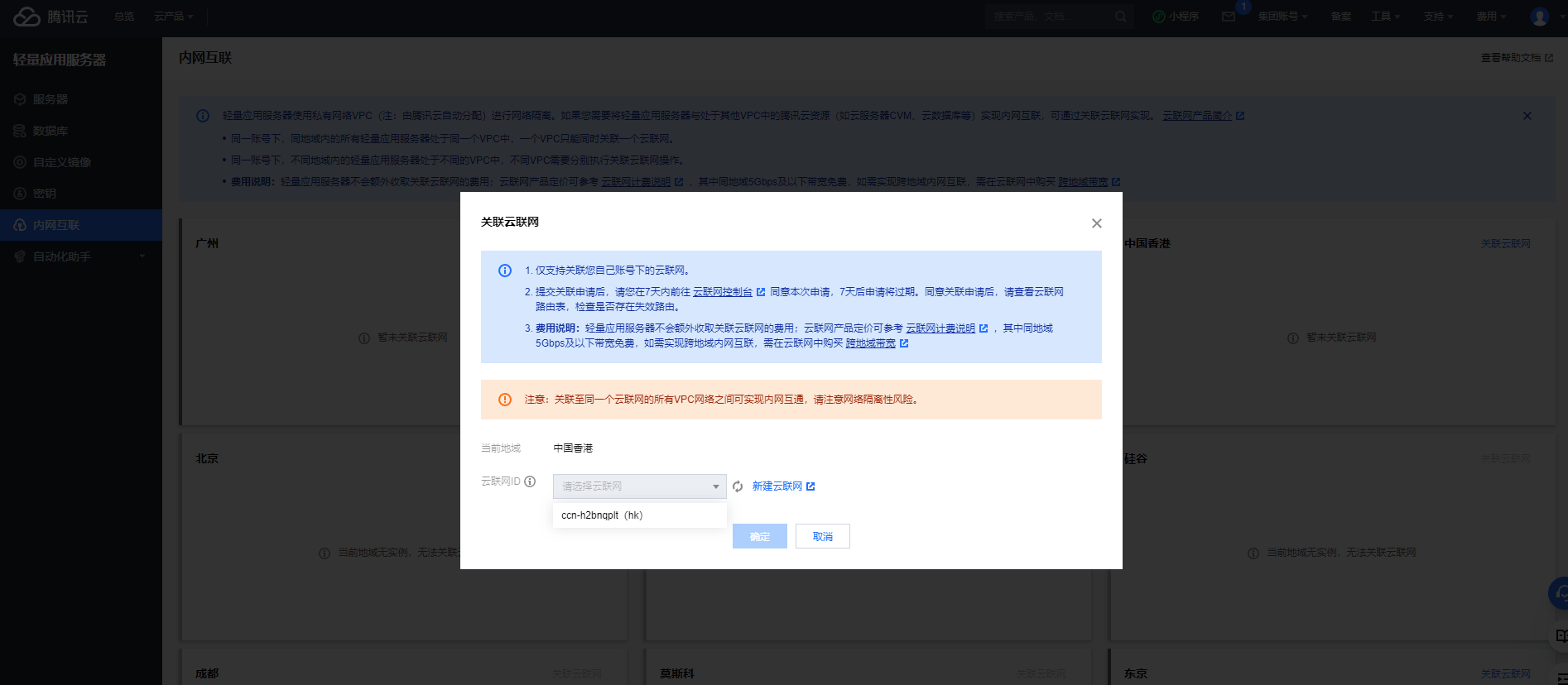Screen dimensions: 1568x685
Task: Cancel the dialog with 取消
Action: pos(822,536)
